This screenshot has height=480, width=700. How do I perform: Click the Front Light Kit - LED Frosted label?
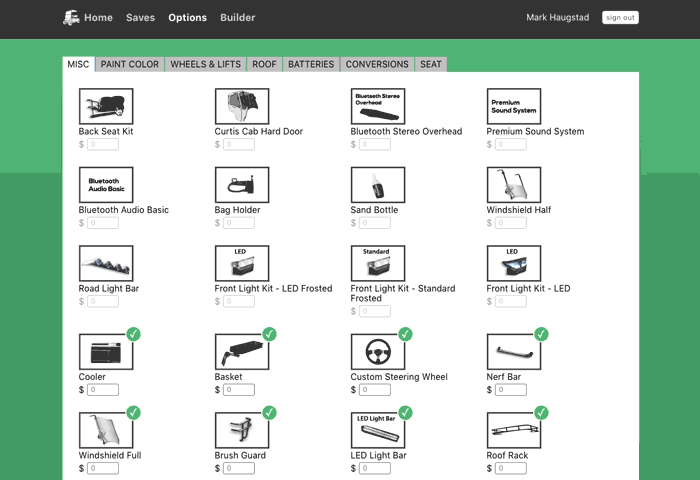point(273,288)
